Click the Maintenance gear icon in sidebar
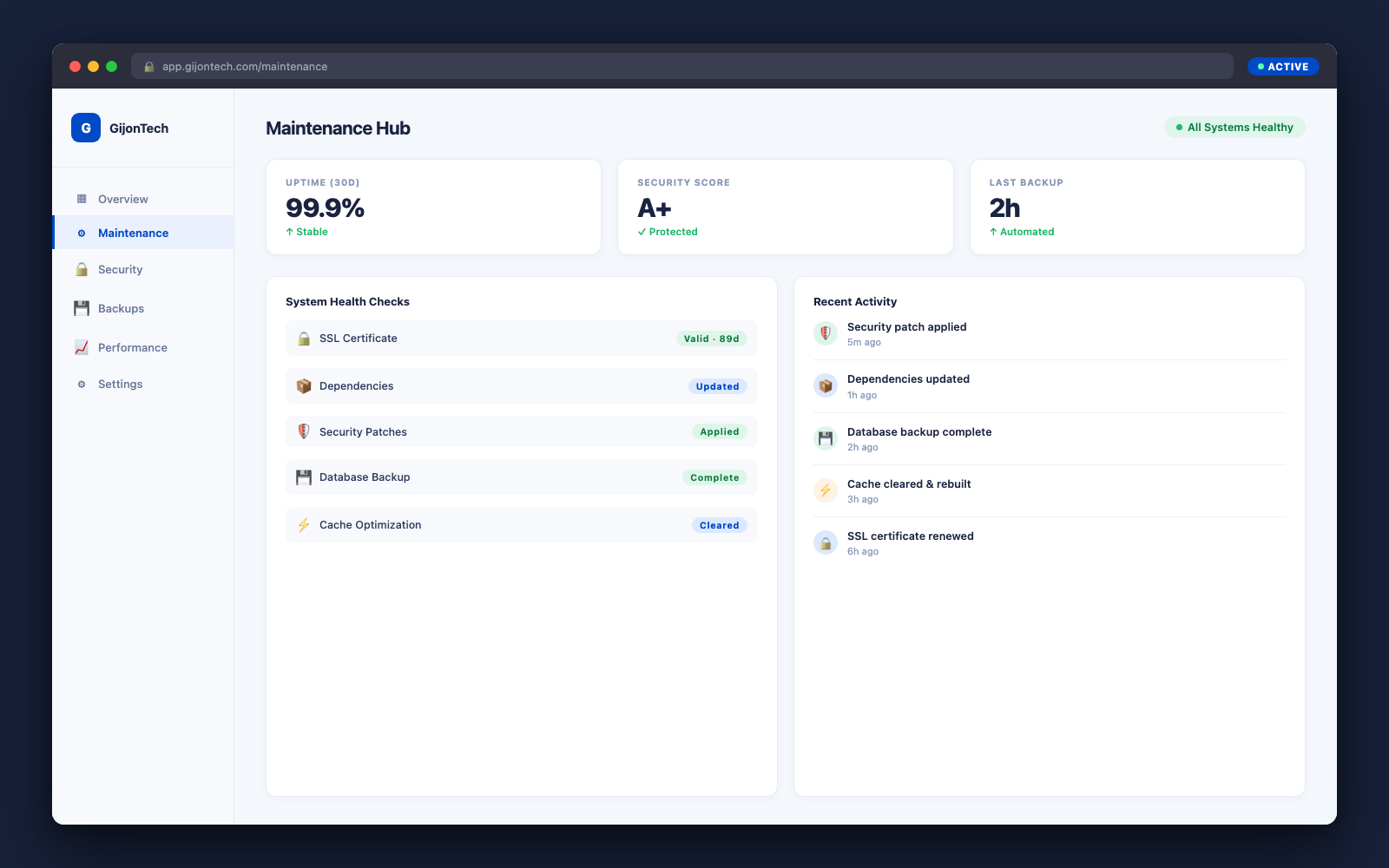This screenshot has width=1389, height=868. tap(82, 233)
